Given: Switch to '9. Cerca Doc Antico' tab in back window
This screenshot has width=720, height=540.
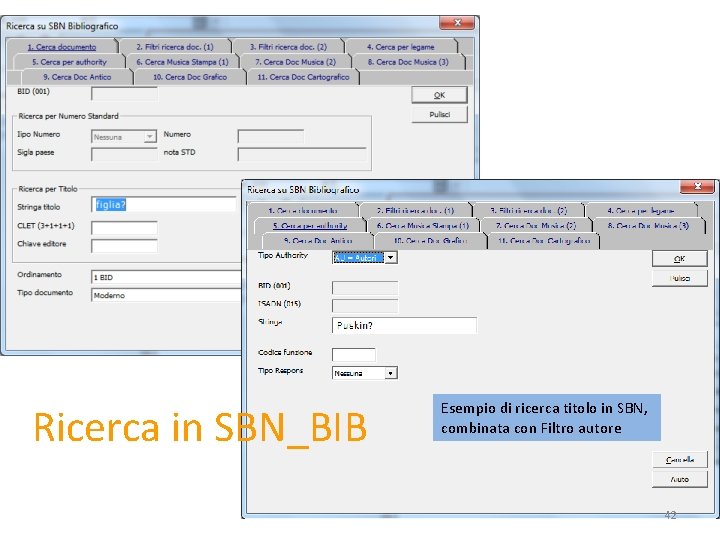Looking at the screenshot, I should [x=77, y=77].
